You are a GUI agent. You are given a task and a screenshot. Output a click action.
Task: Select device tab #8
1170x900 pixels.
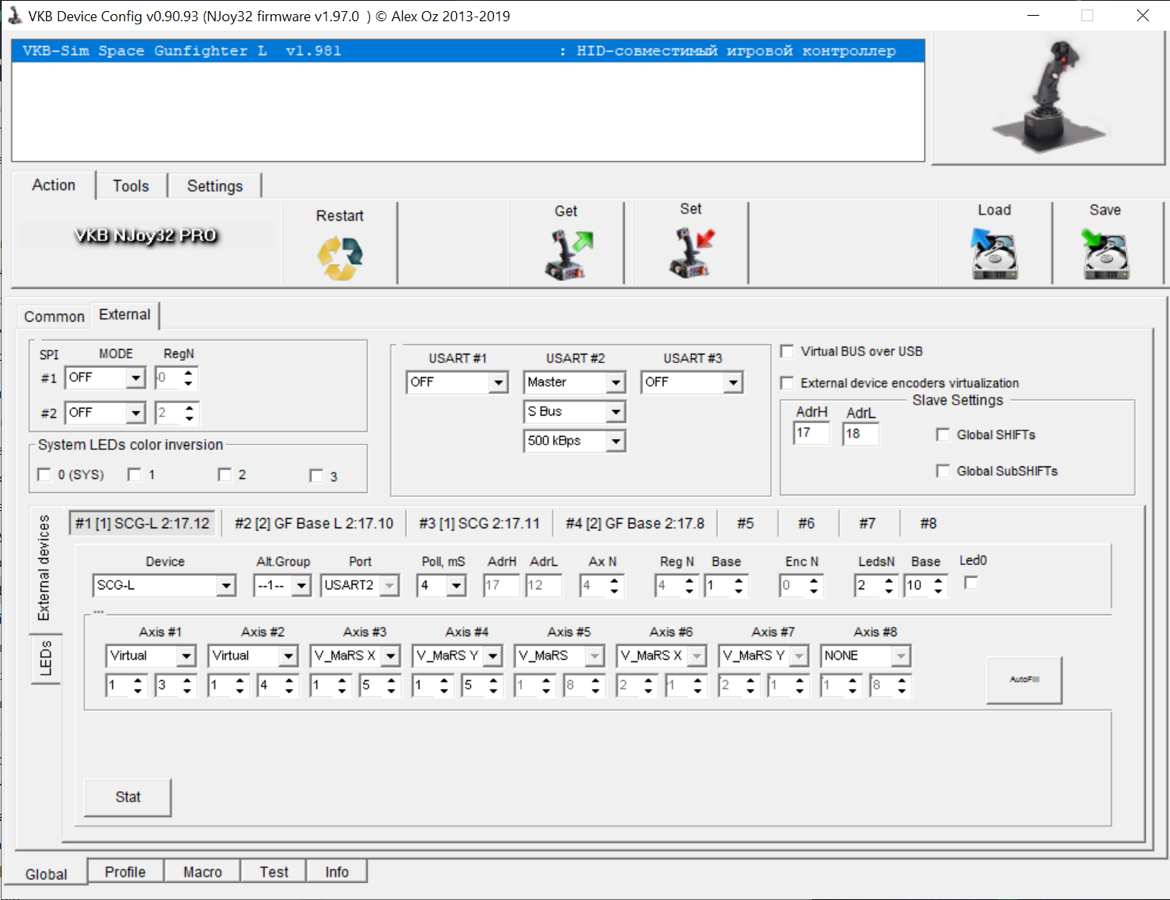(x=928, y=523)
